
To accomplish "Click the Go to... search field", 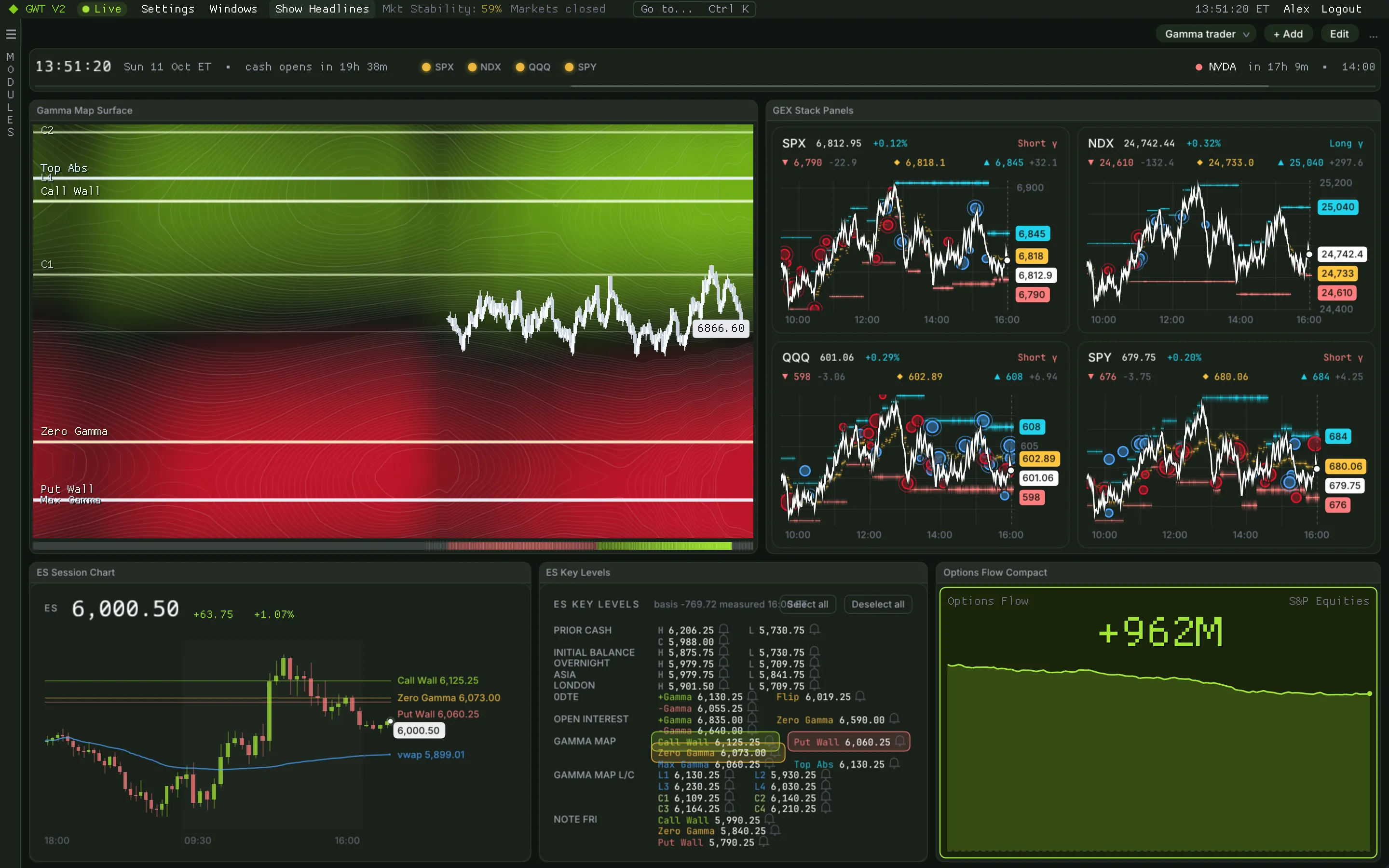I will [694, 9].
